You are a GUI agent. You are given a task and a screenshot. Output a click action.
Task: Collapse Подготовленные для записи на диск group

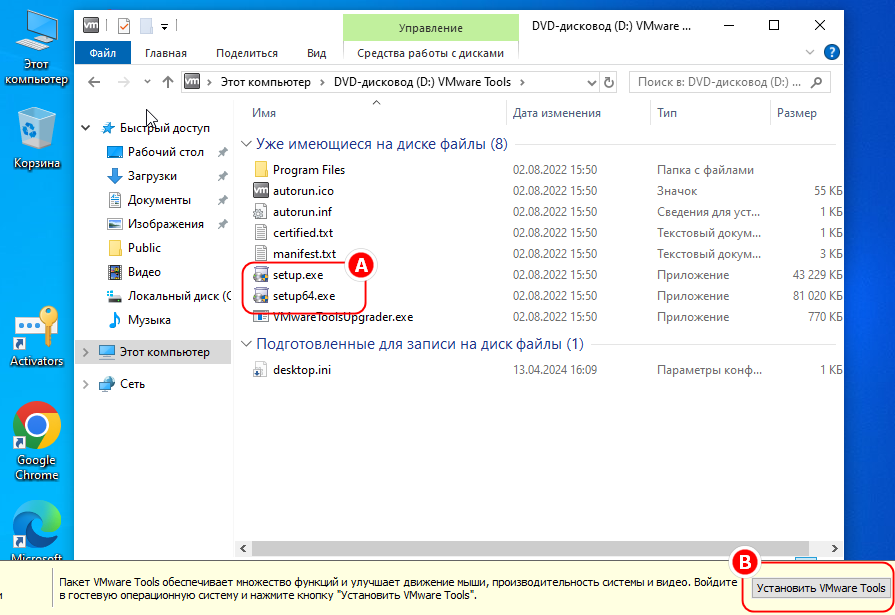tap(246, 344)
